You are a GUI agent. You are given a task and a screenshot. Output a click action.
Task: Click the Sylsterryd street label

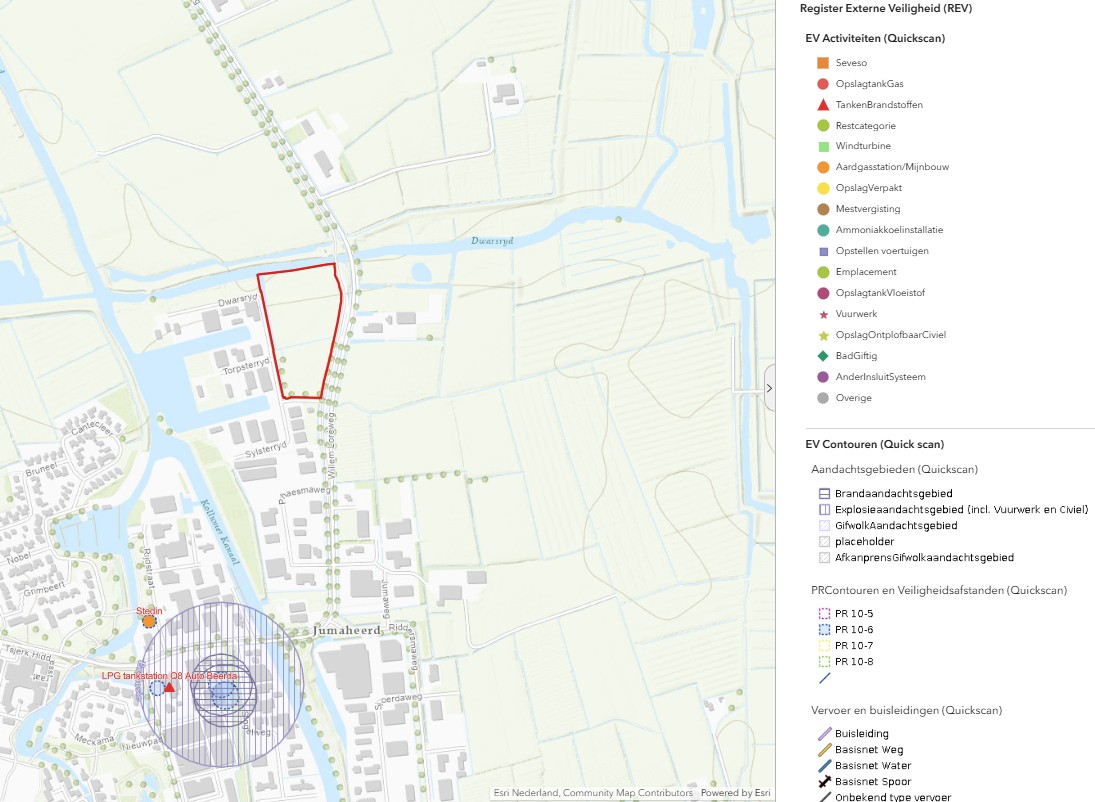(266, 449)
